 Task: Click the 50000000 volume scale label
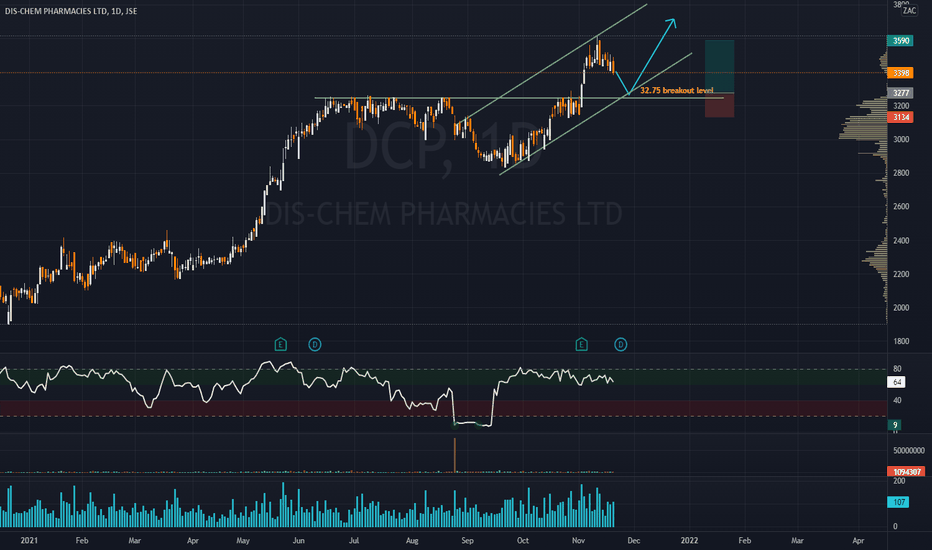(x=909, y=451)
